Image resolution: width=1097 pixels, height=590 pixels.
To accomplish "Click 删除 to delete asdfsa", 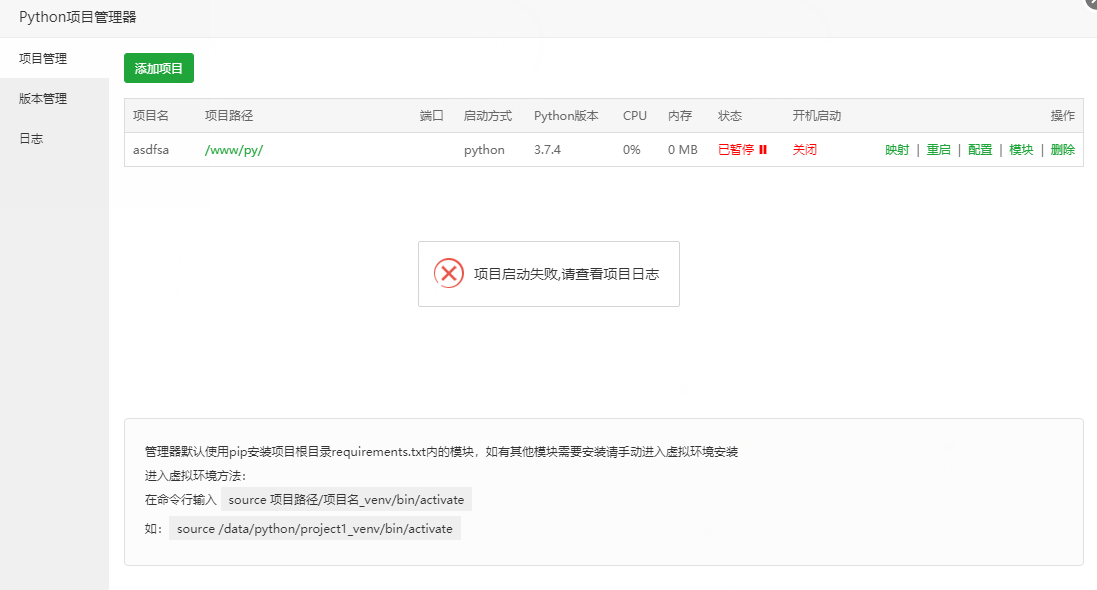I will [x=1063, y=150].
